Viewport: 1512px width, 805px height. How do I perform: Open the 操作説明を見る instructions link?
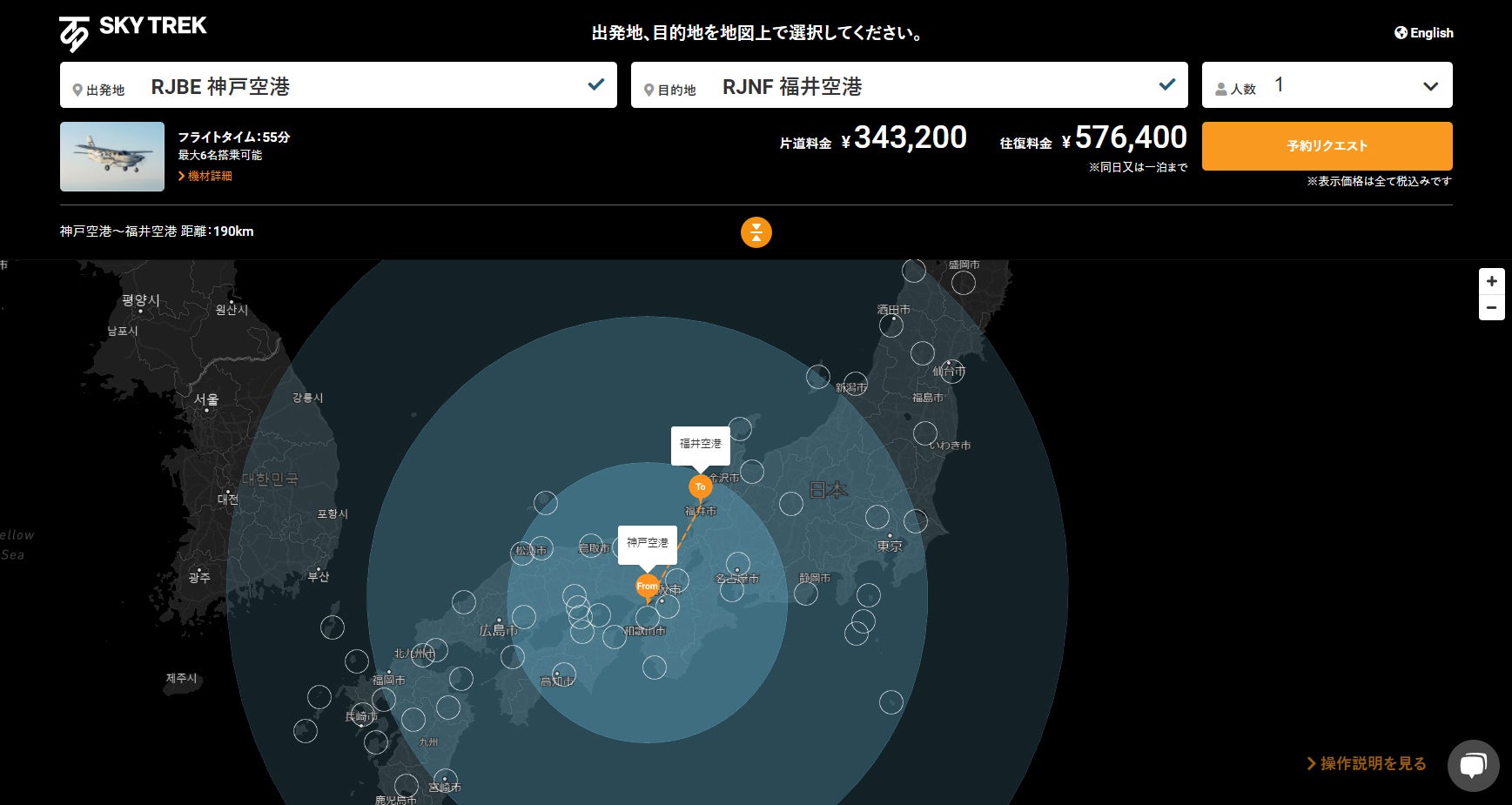[1367, 763]
